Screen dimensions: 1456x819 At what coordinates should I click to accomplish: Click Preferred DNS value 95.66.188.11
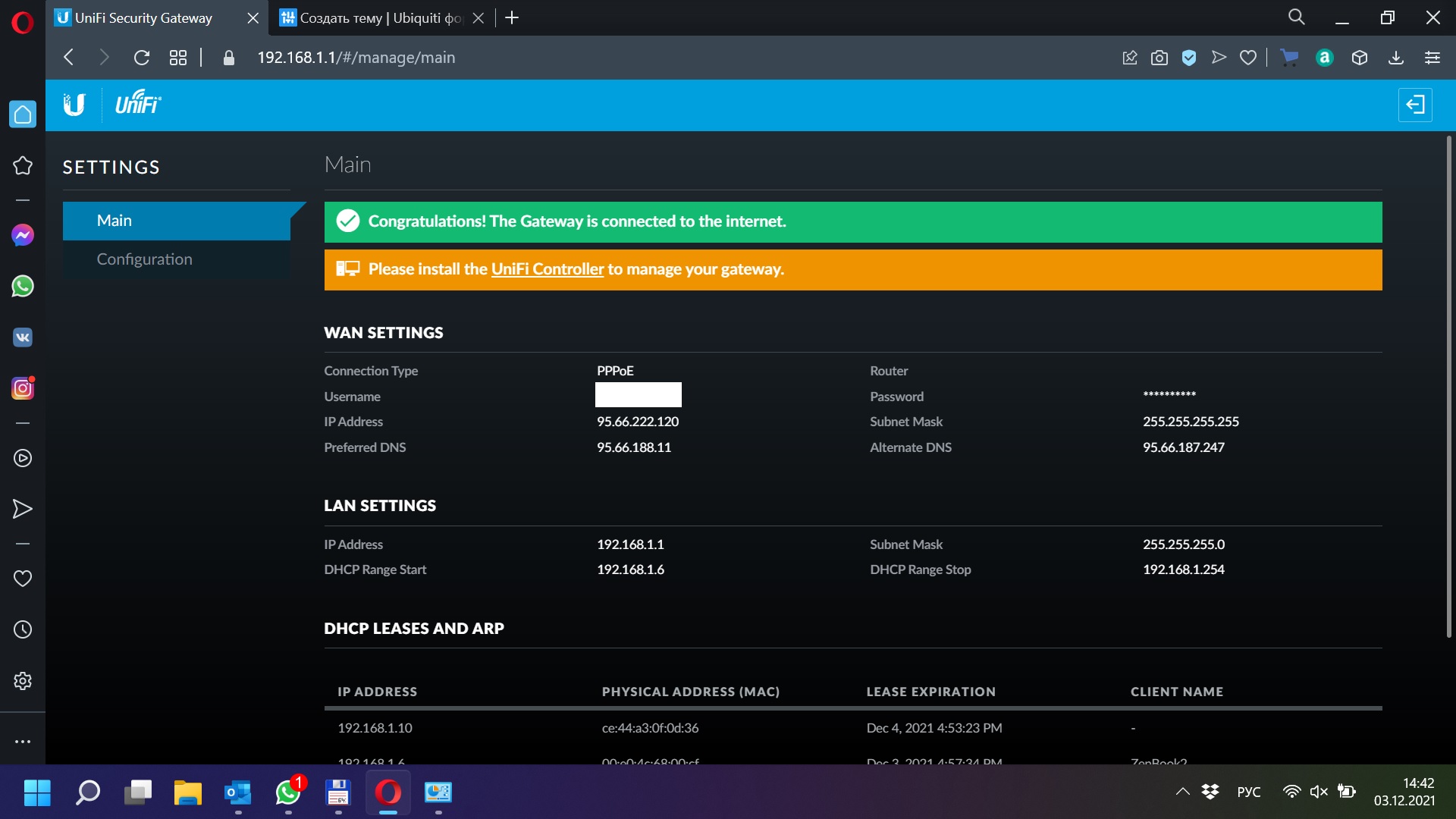634,447
